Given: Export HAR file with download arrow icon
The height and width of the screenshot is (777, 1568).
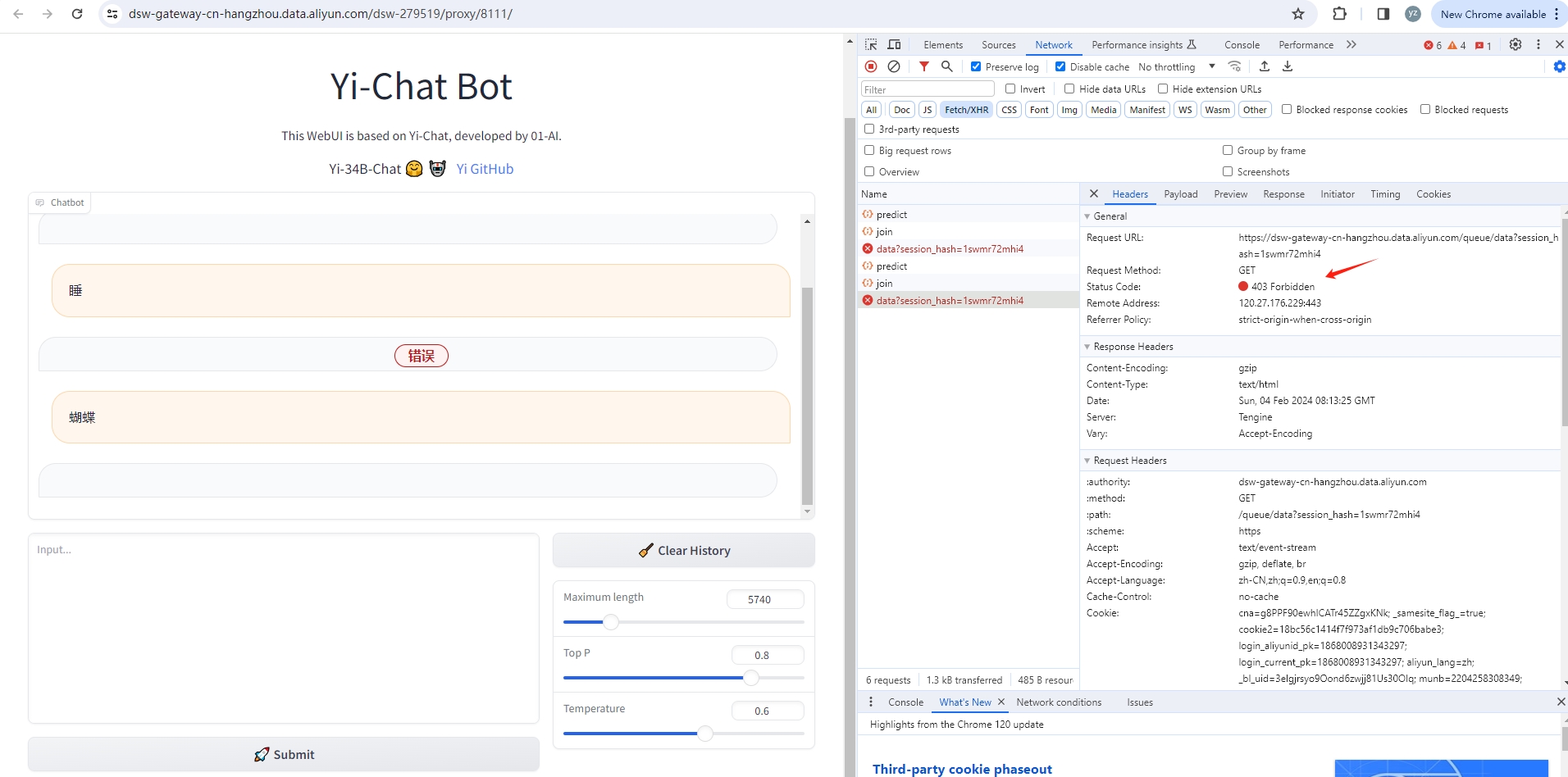Looking at the screenshot, I should click(1288, 66).
